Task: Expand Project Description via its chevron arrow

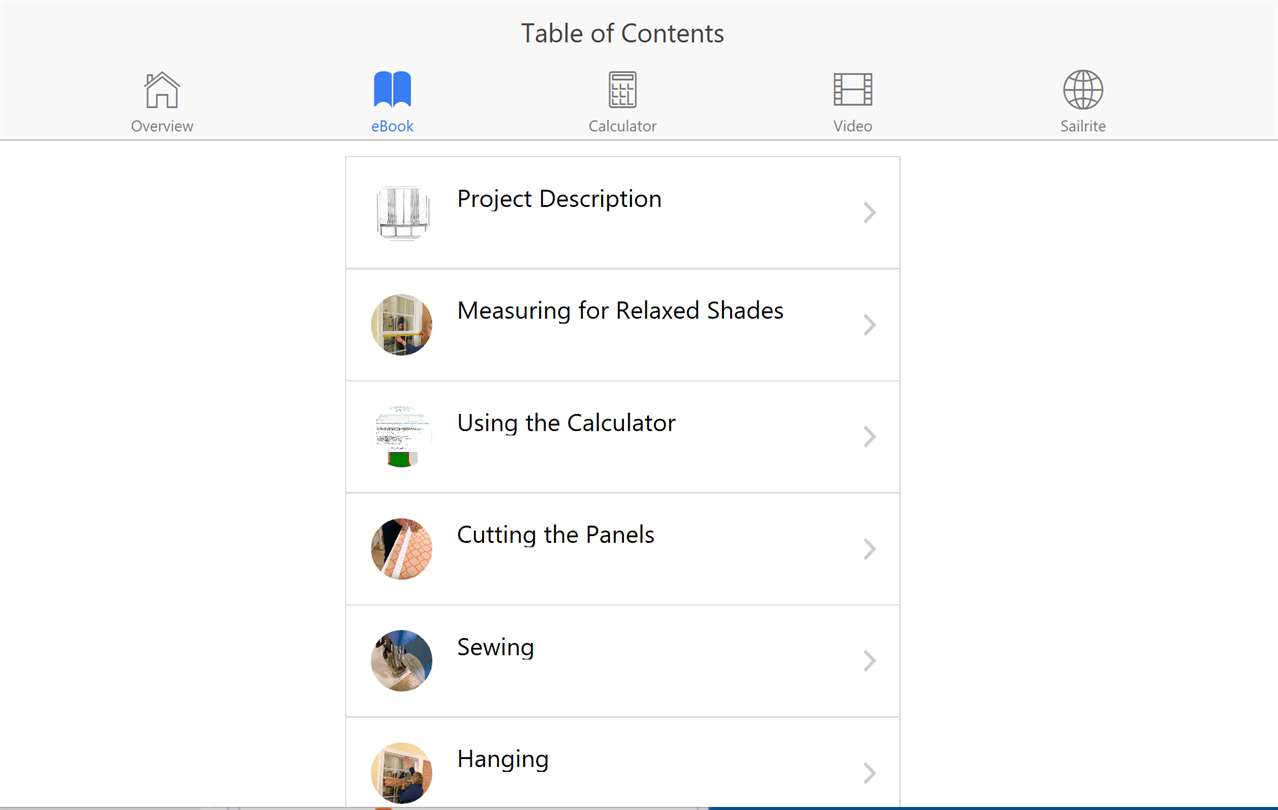Action: pyautogui.click(x=870, y=213)
